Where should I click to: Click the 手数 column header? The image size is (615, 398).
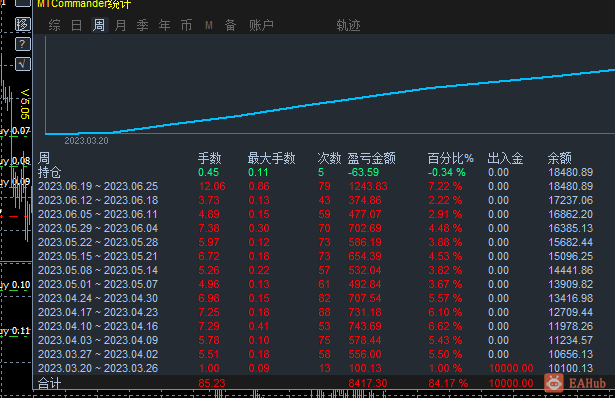209,158
